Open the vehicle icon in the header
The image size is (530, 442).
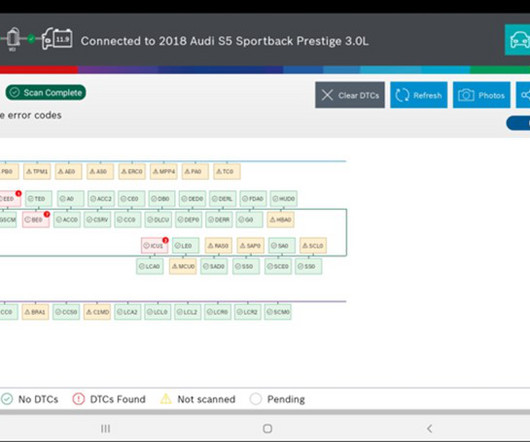(x=518, y=40)
